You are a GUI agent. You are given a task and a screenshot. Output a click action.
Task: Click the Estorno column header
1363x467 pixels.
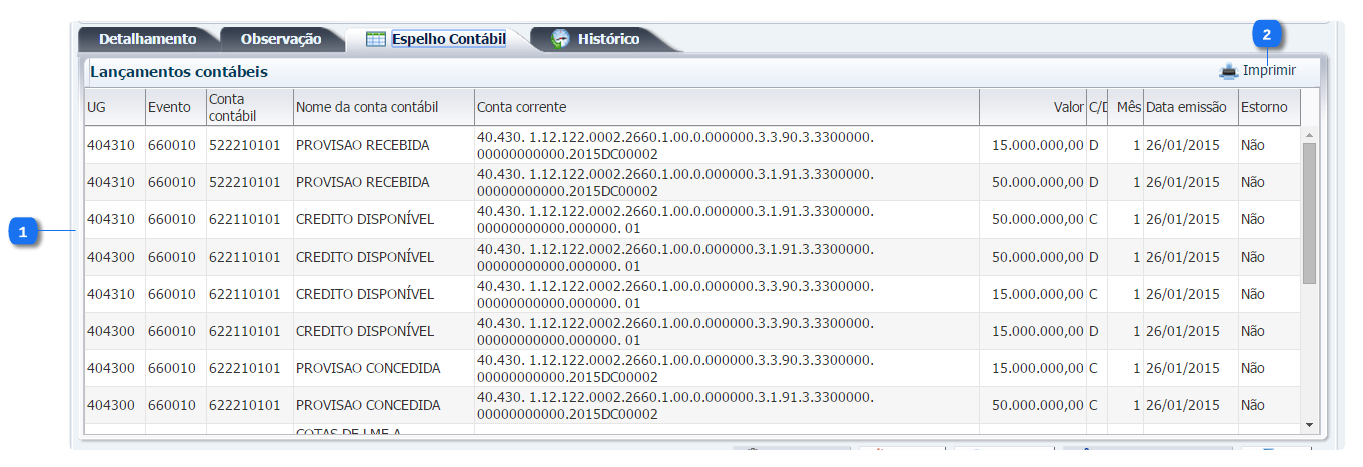(x=1264, y=107)
